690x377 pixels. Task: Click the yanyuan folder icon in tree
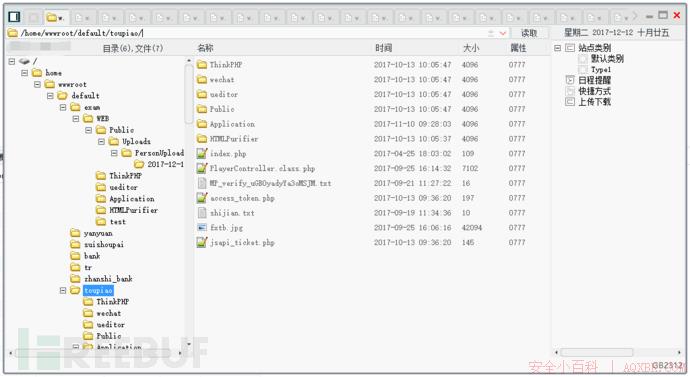click(75, 233)
